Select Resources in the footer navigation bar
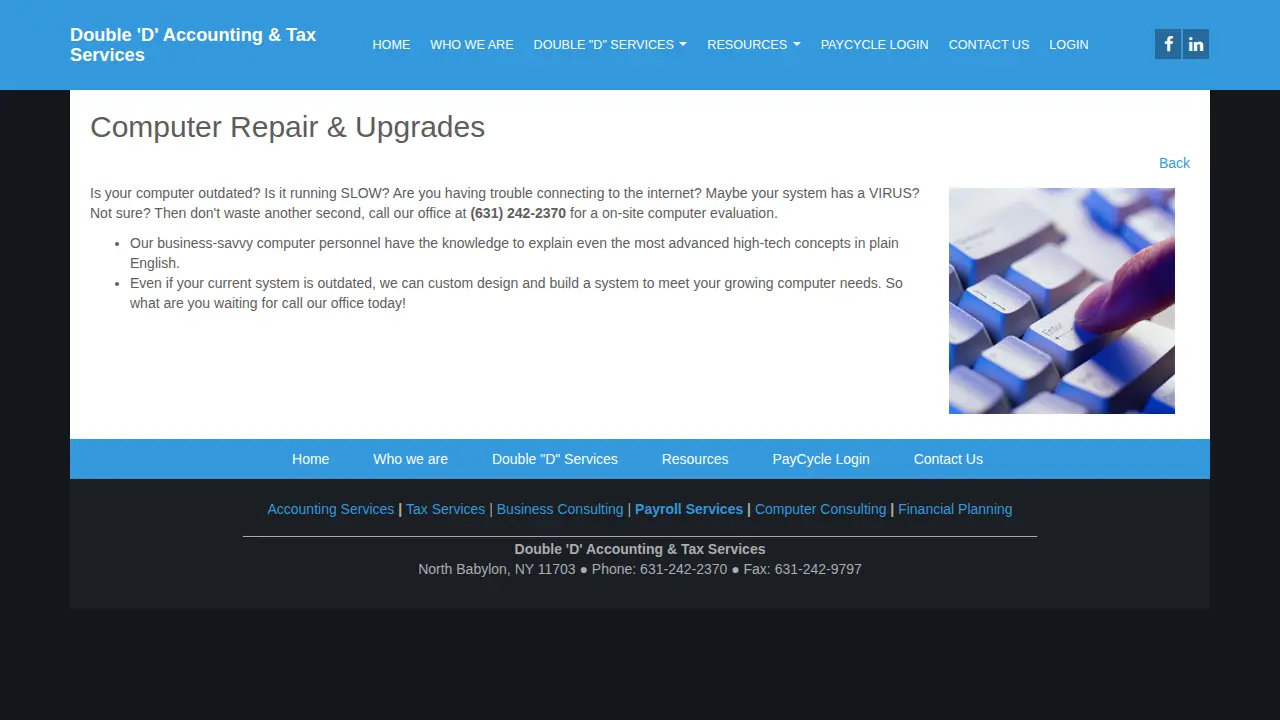The width and height of the screenshot is (1280, 720). [695, 459]
